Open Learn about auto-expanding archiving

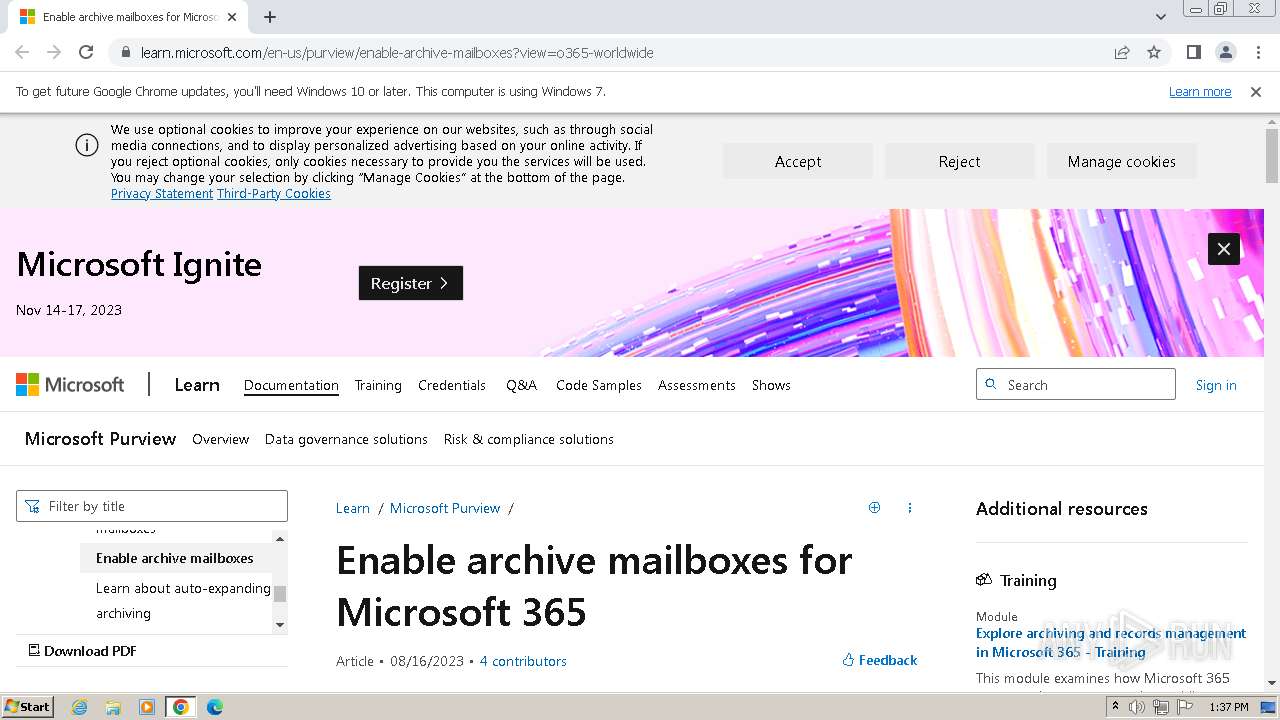[183, 601]
